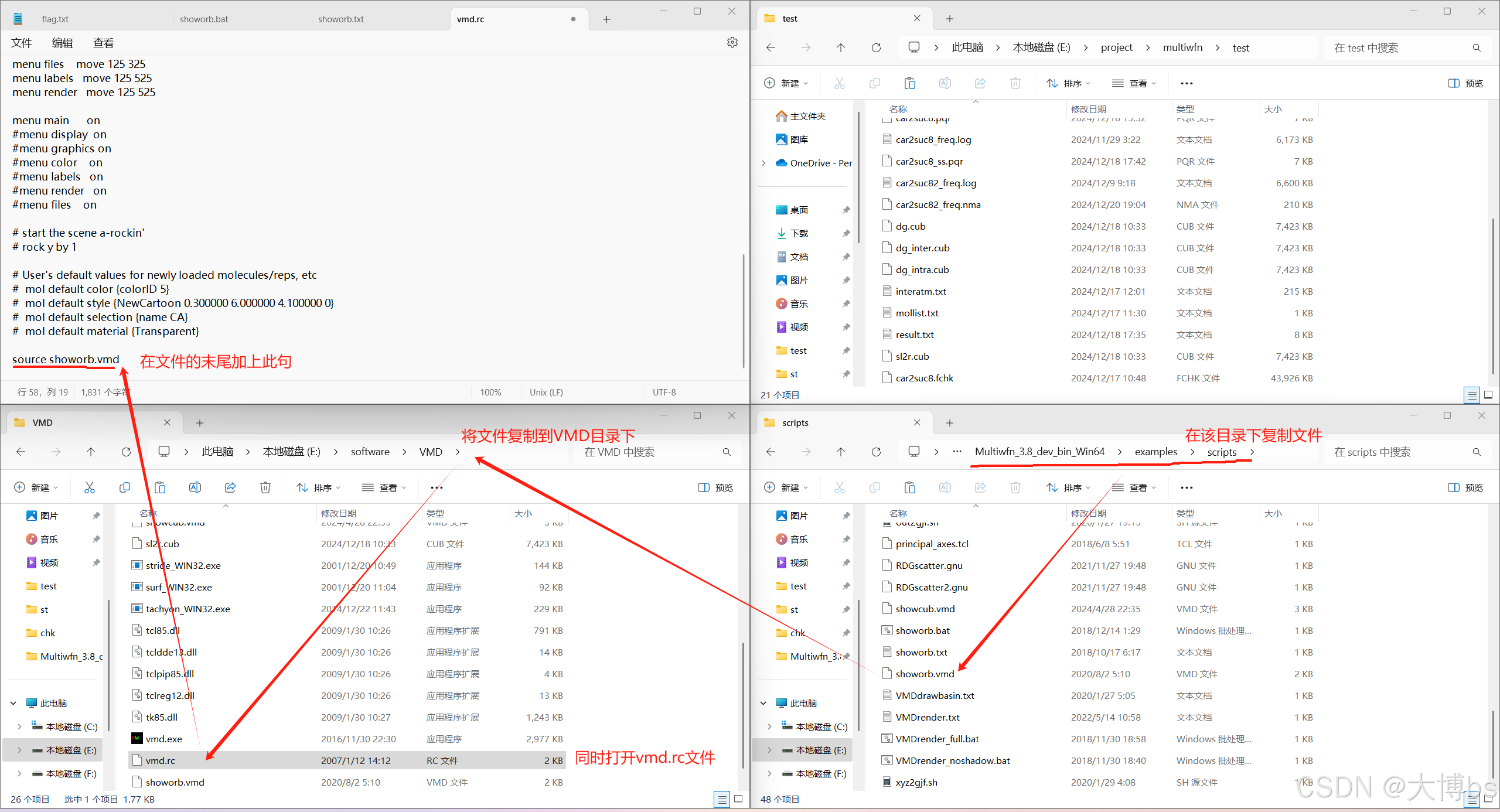Switch to the showorb.bat Notepad tab
This screenshot has height=812, width=1500.
pos(204,19)
